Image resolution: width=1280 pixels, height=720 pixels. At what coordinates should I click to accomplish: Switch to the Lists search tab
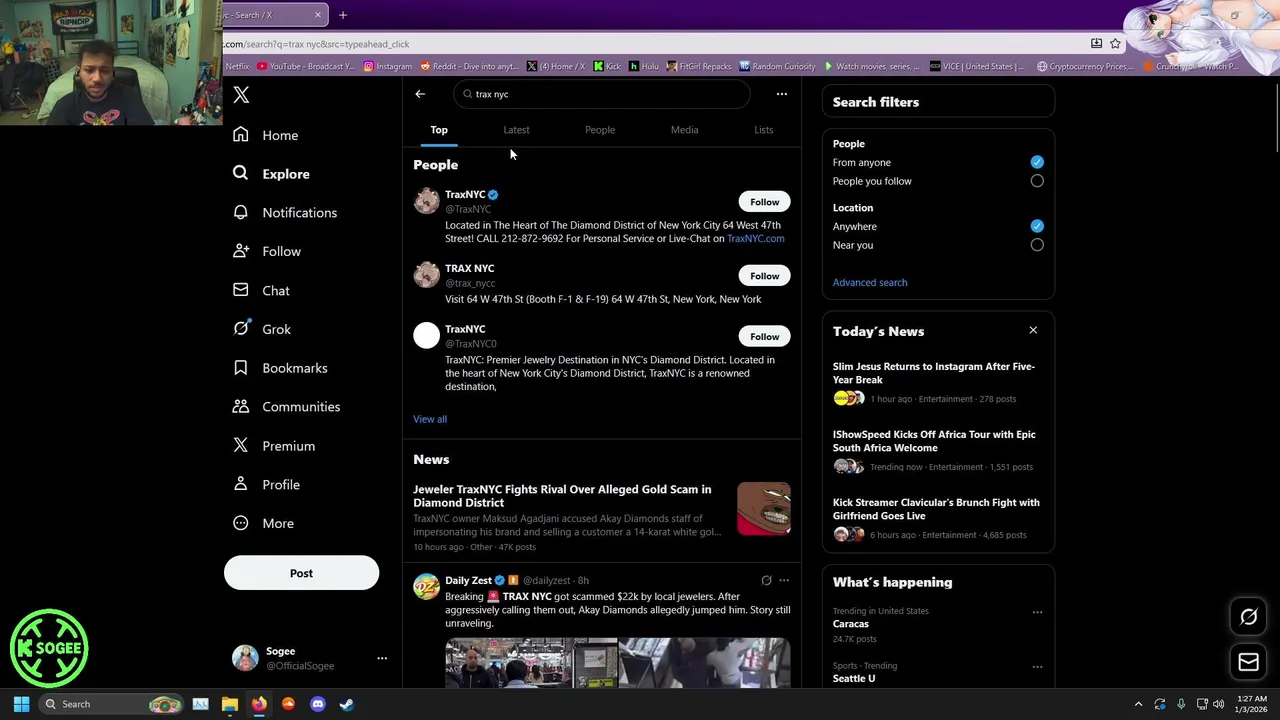[x=763, y=130]
